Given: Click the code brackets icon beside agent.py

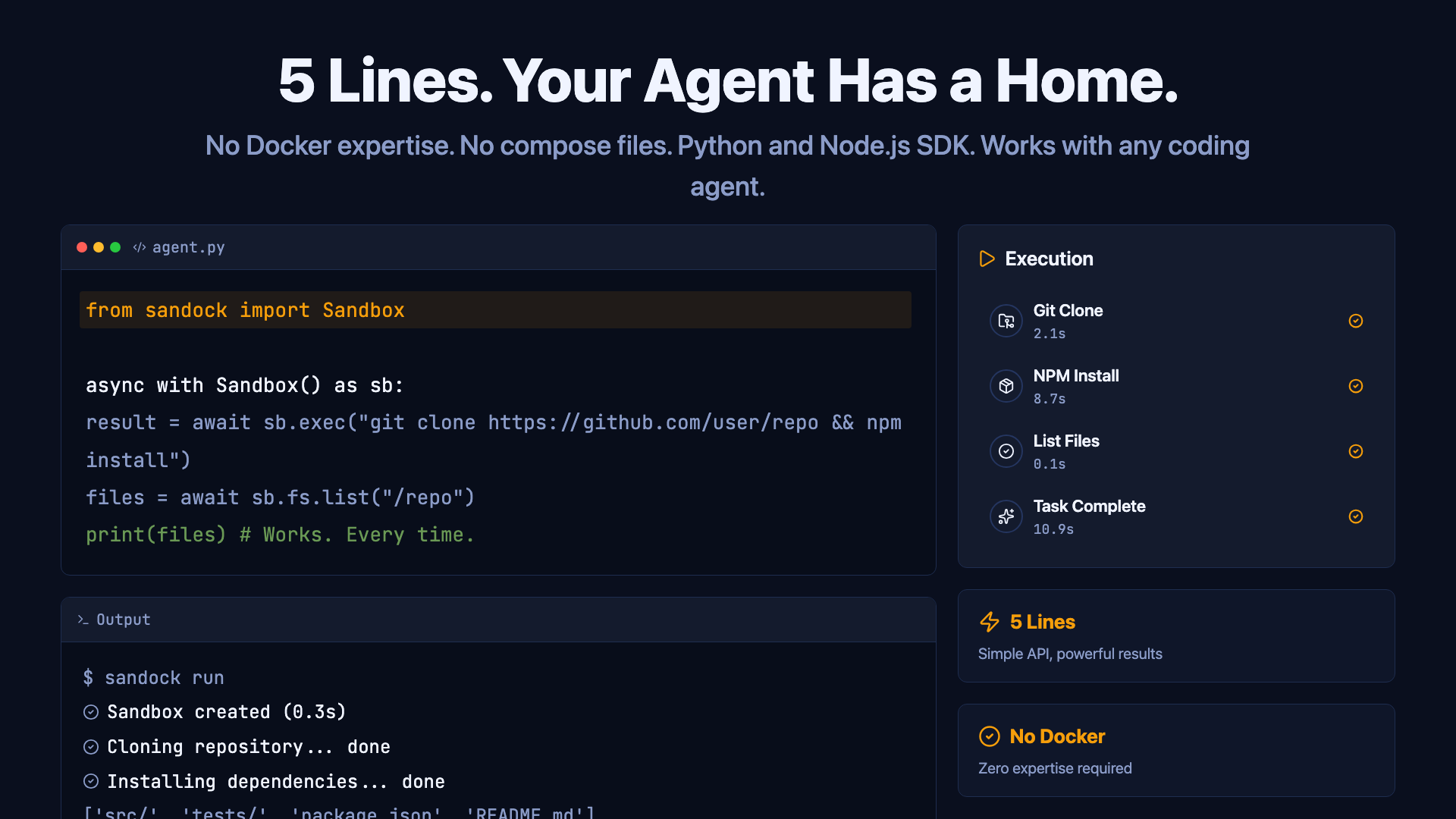Looking at the screenshot, I should (x=140, y=247).
